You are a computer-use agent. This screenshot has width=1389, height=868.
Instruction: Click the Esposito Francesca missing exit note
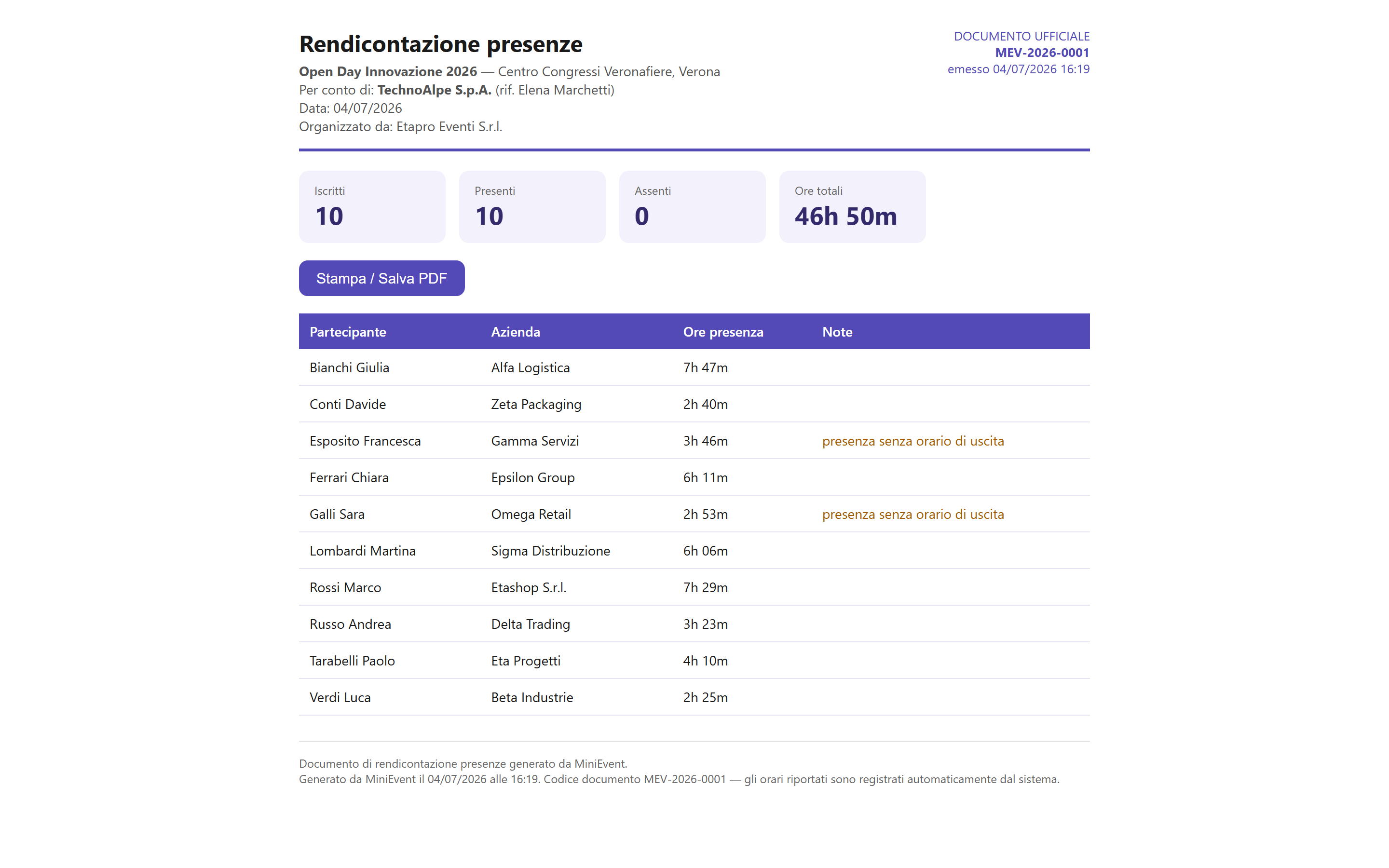point(913,441)
